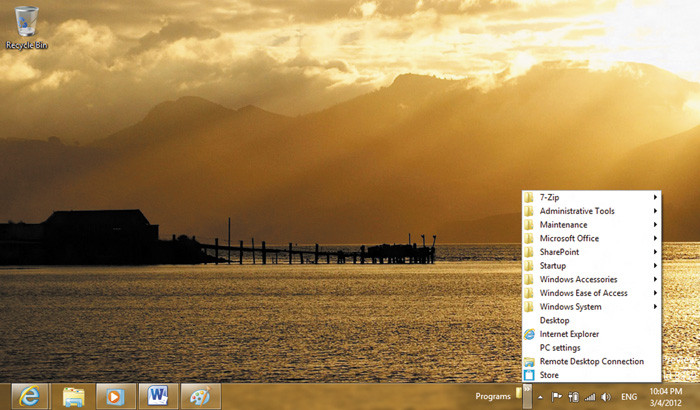Open the Paint icon on the taskbar

click(201, 396)
